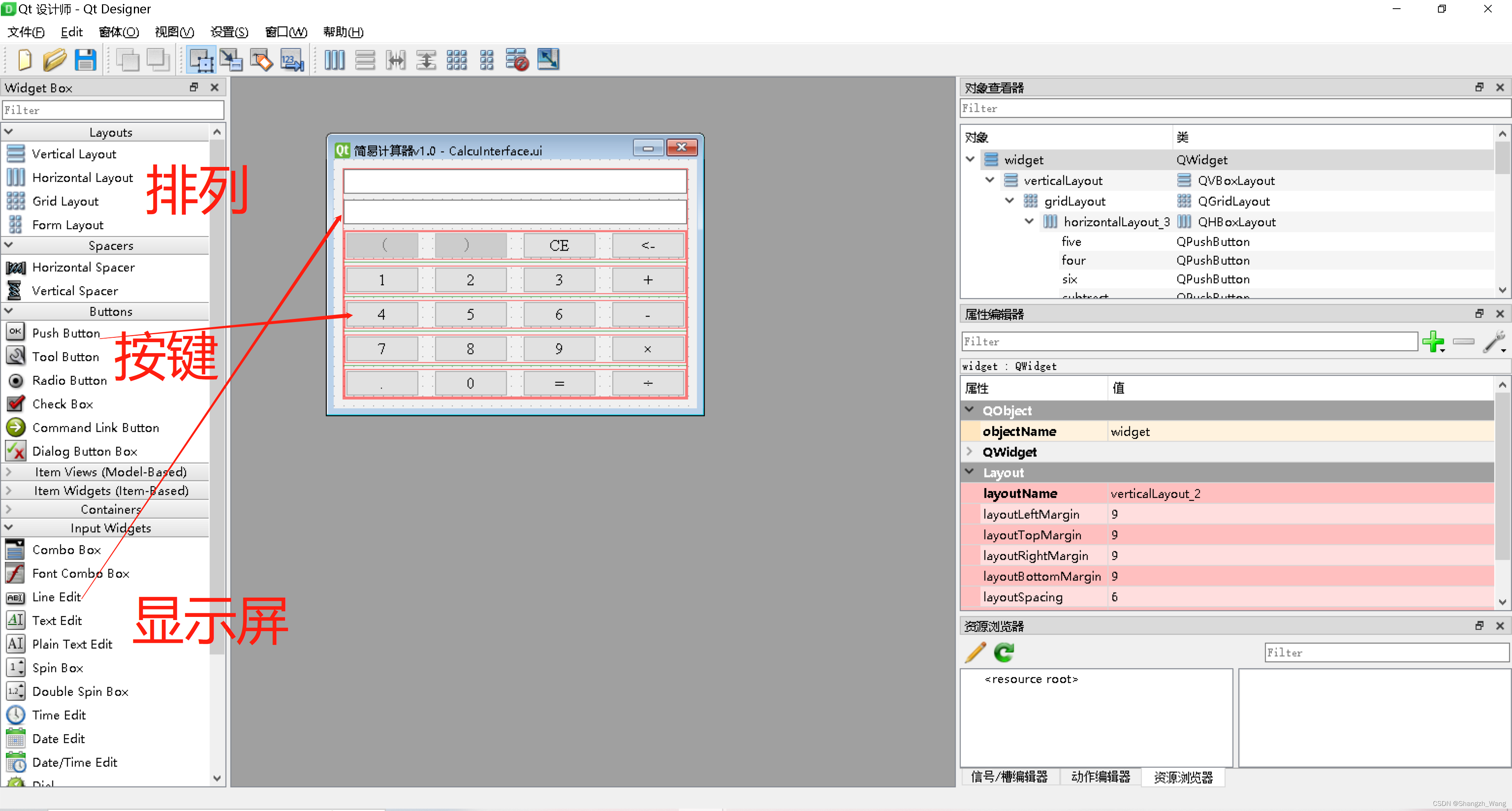Screen dimensions: 1512x811
Task: Click the Save floppy disk icon
Action: pyautogui.click(x=86, y=60)
